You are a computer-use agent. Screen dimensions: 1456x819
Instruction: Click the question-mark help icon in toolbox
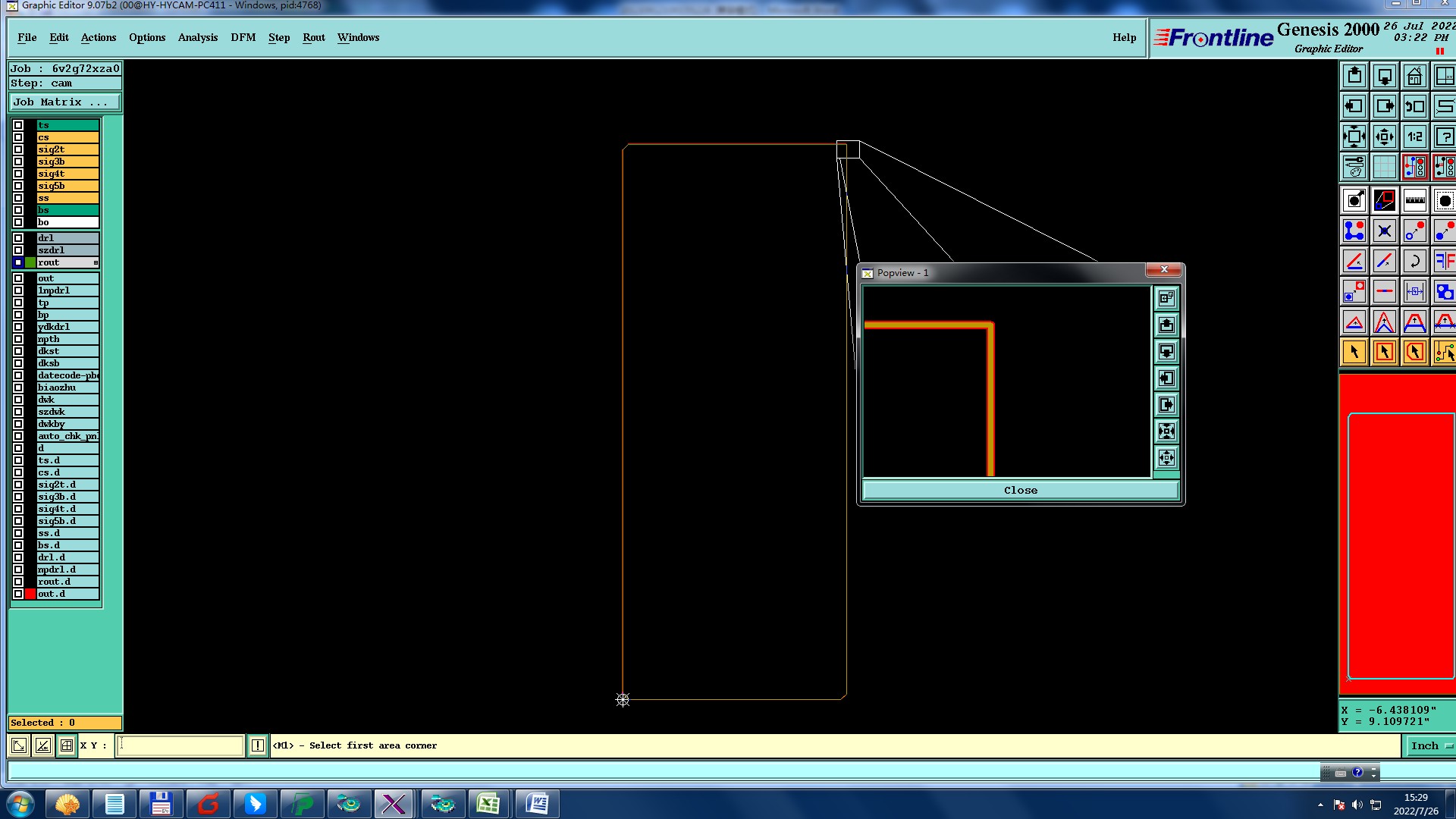[1444, 137]
